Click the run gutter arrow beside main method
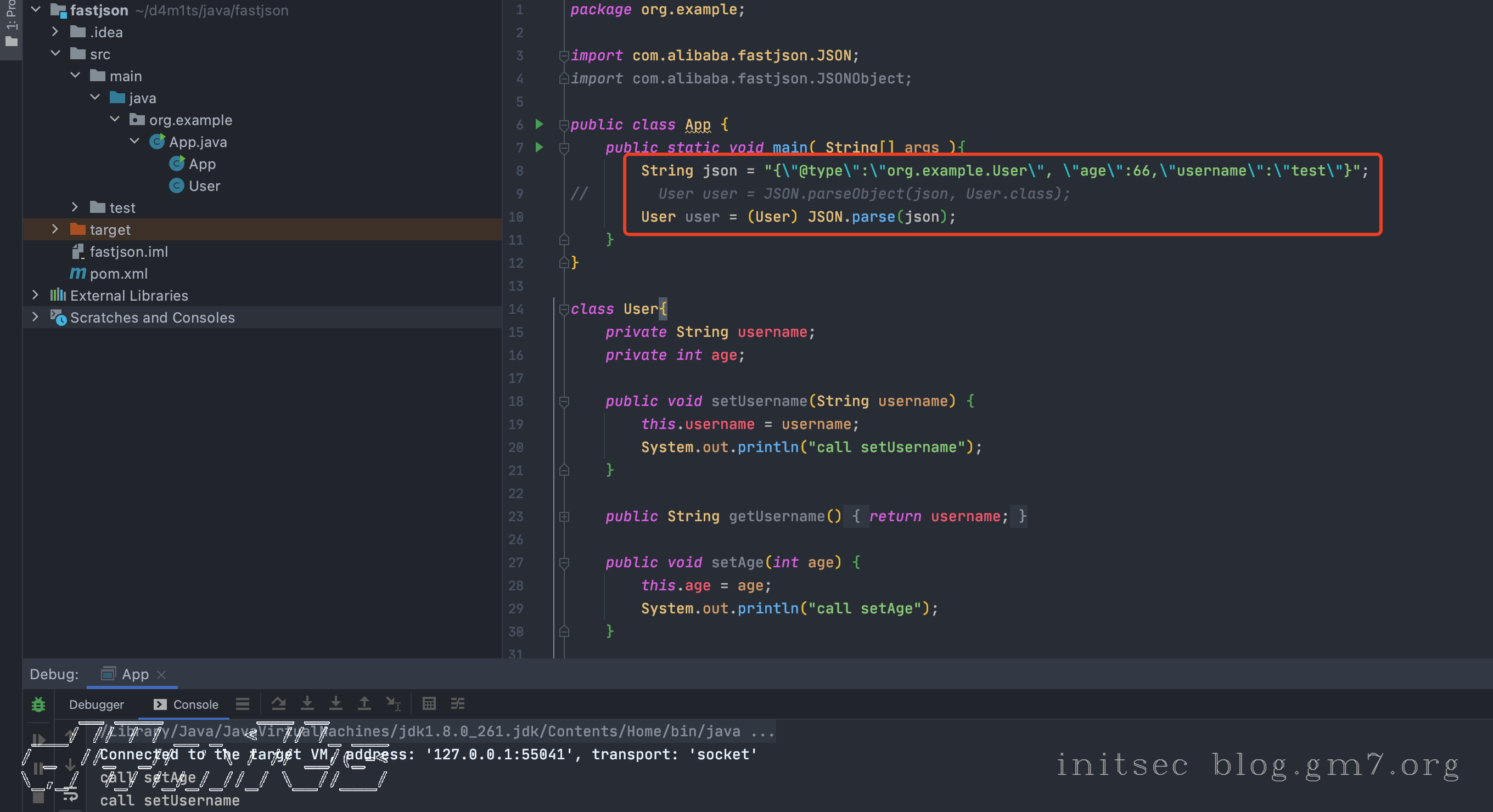Viewport: 1493px width, 812px height. [539, 147]
